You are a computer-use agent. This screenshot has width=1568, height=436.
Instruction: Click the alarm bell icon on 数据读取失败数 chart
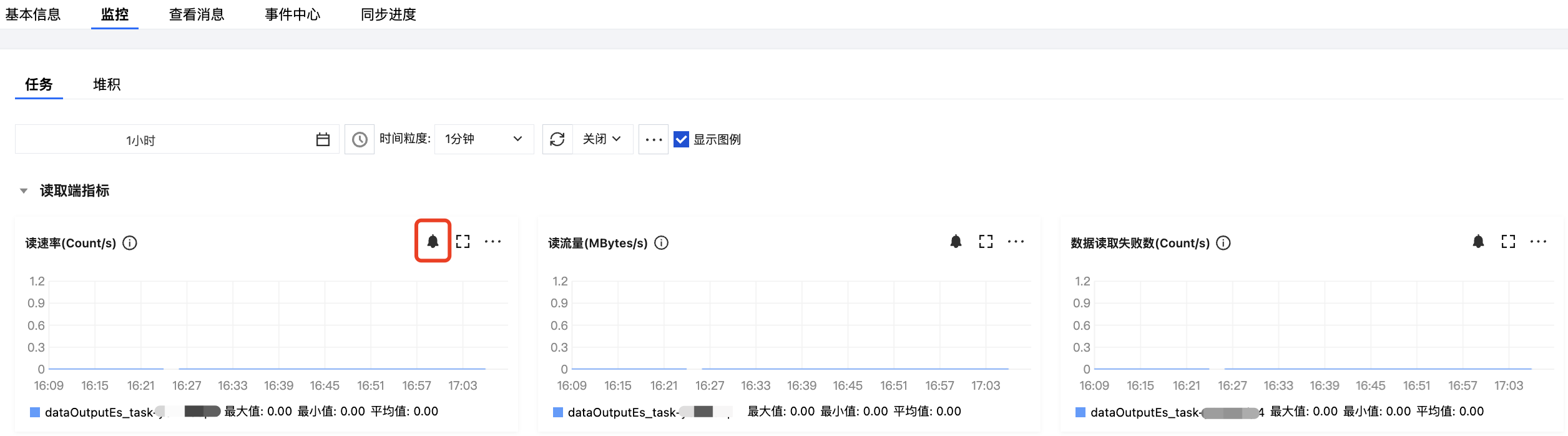[x=1478, y=241]
